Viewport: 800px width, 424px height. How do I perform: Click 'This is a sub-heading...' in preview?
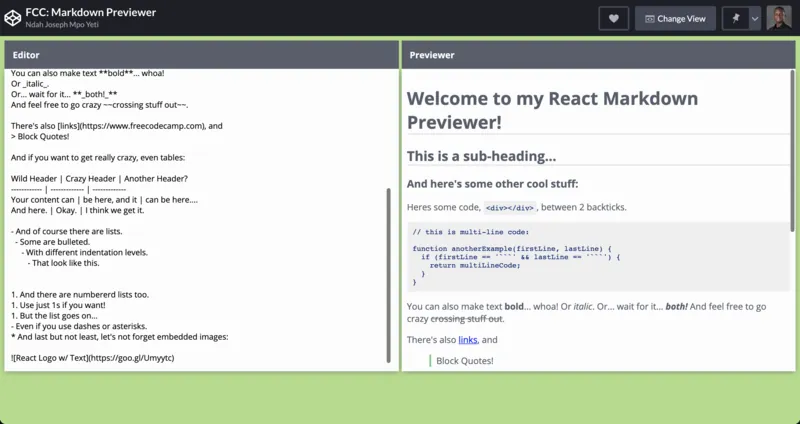coord(481,156)
